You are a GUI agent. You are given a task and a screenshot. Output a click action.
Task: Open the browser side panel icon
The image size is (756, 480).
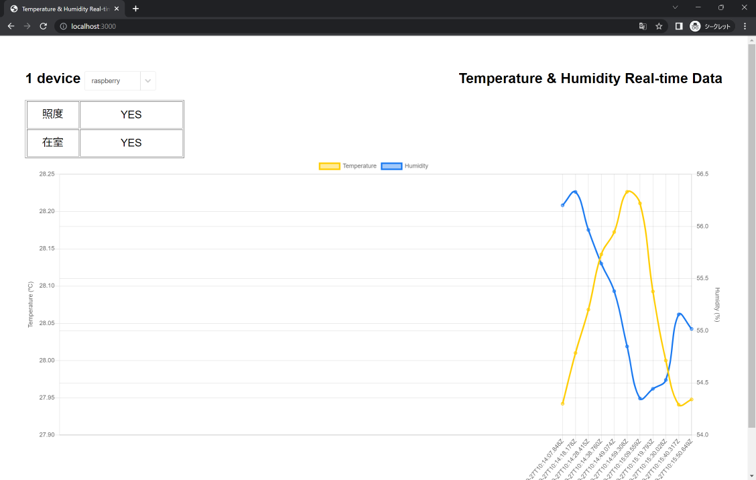pyautogui.click(x=679, y=27)
